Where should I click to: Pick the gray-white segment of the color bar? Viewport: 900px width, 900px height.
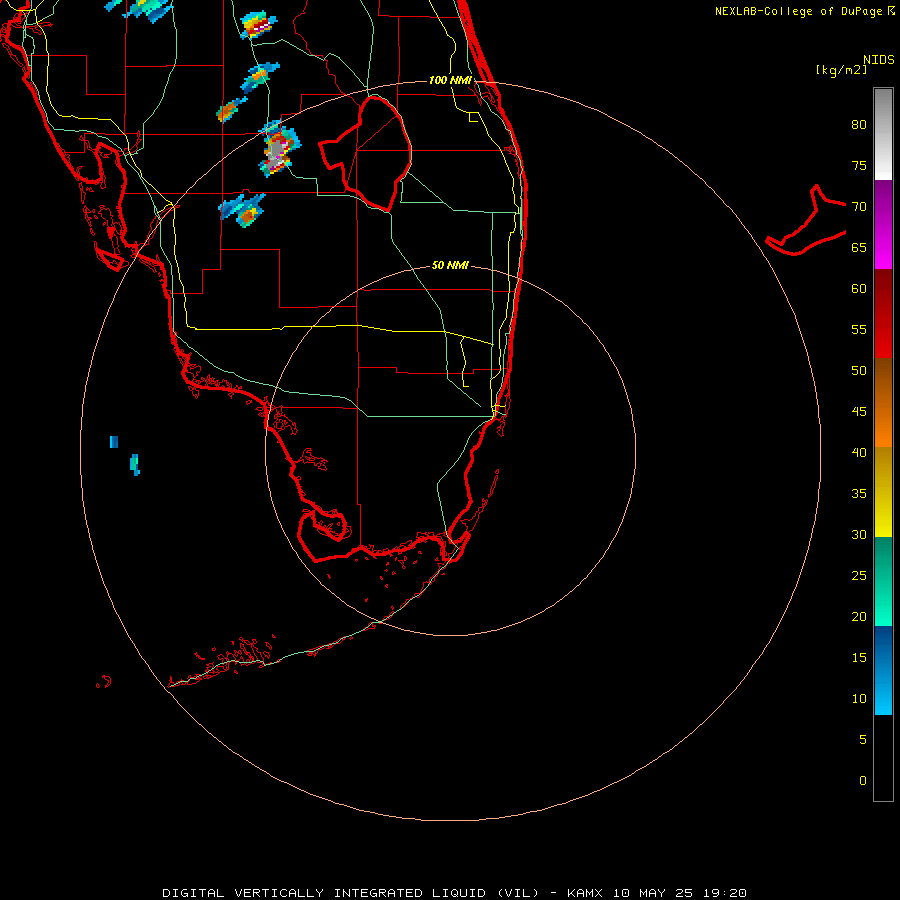[883, 134]
